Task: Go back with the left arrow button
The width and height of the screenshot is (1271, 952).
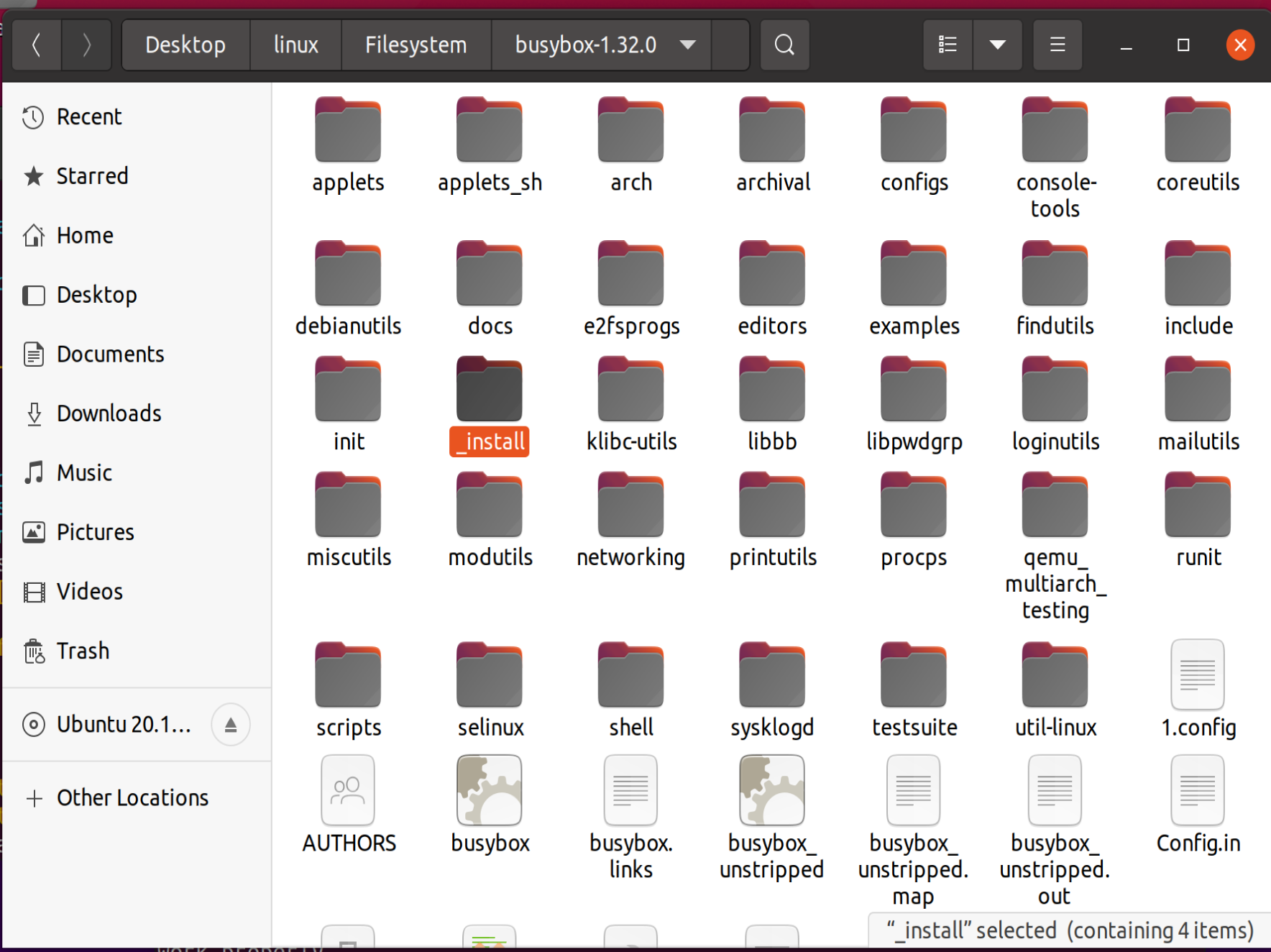Action: (x=37, y=45)
